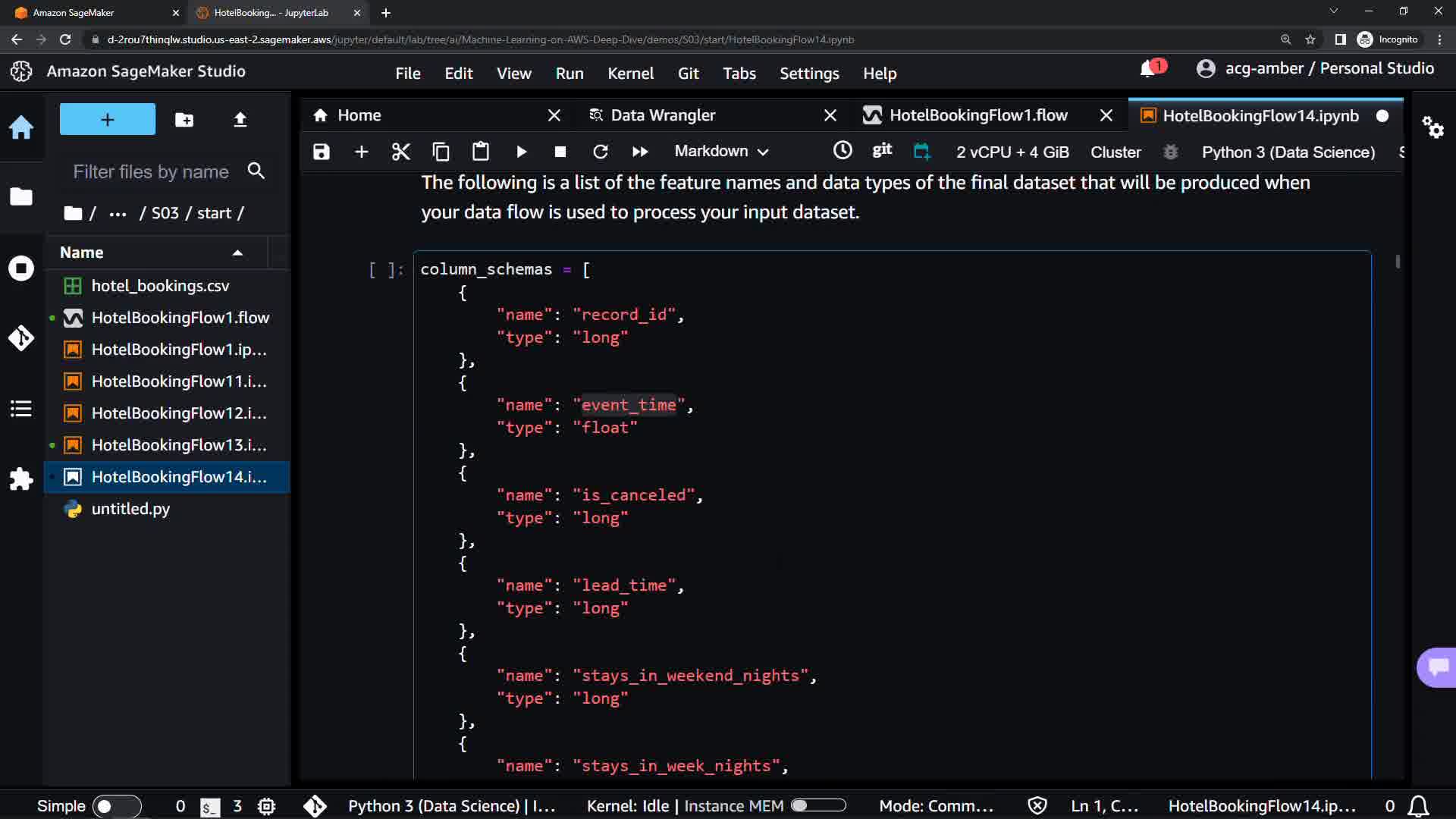Viewport: 1456px width, 819px height.
Task: Expand the collapsed path ellipsis breadcrumb
Action: coord(118,214)
